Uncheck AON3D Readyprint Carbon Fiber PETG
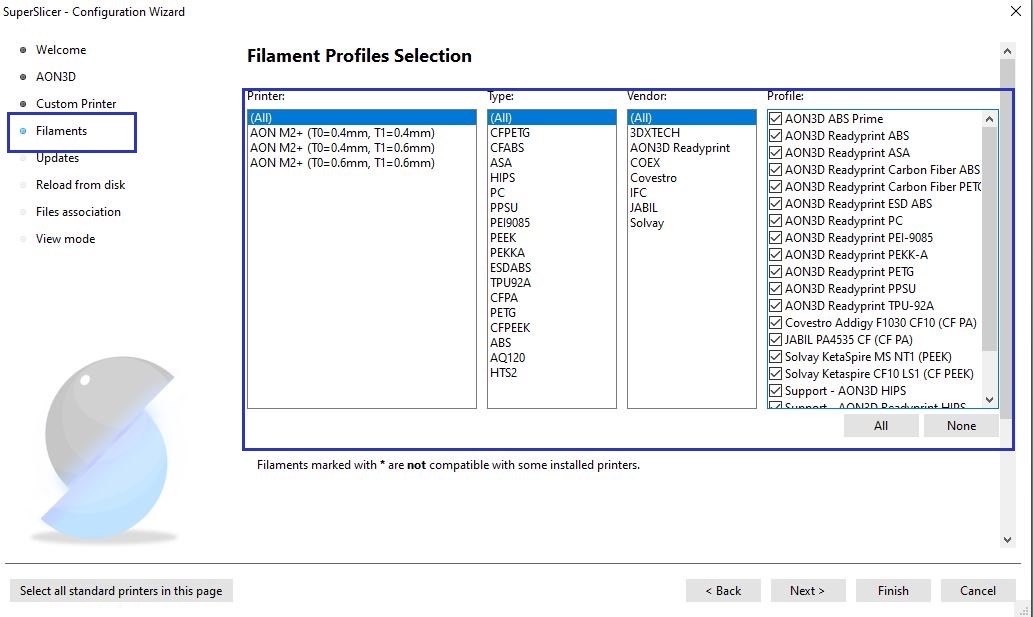Image resolution: width=1033 pixels, height=617 pixels. (x=775, y=187)
